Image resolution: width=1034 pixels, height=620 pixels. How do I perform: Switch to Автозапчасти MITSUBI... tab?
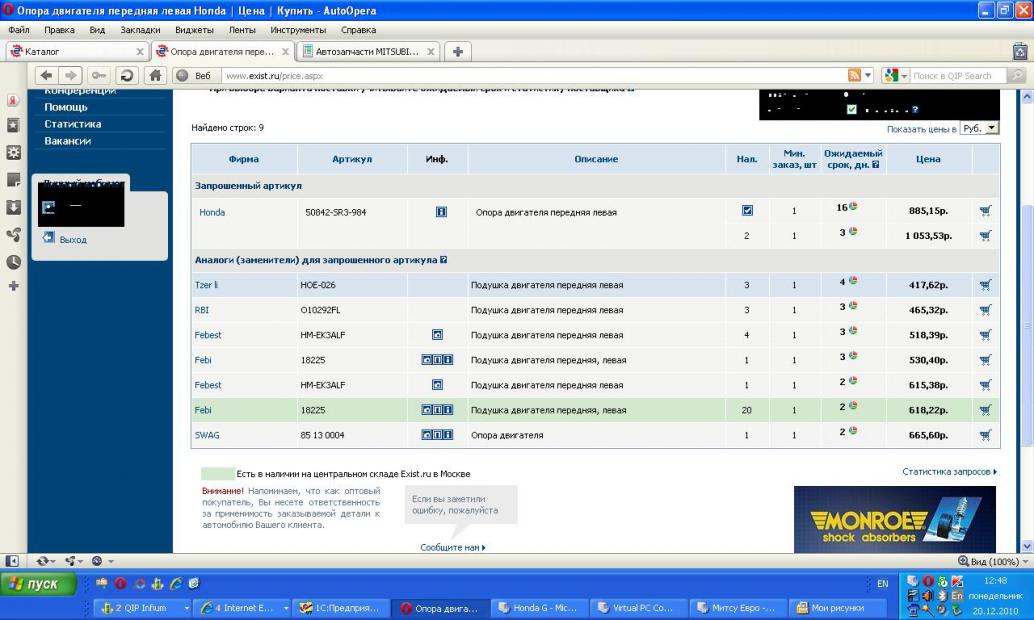368,51
